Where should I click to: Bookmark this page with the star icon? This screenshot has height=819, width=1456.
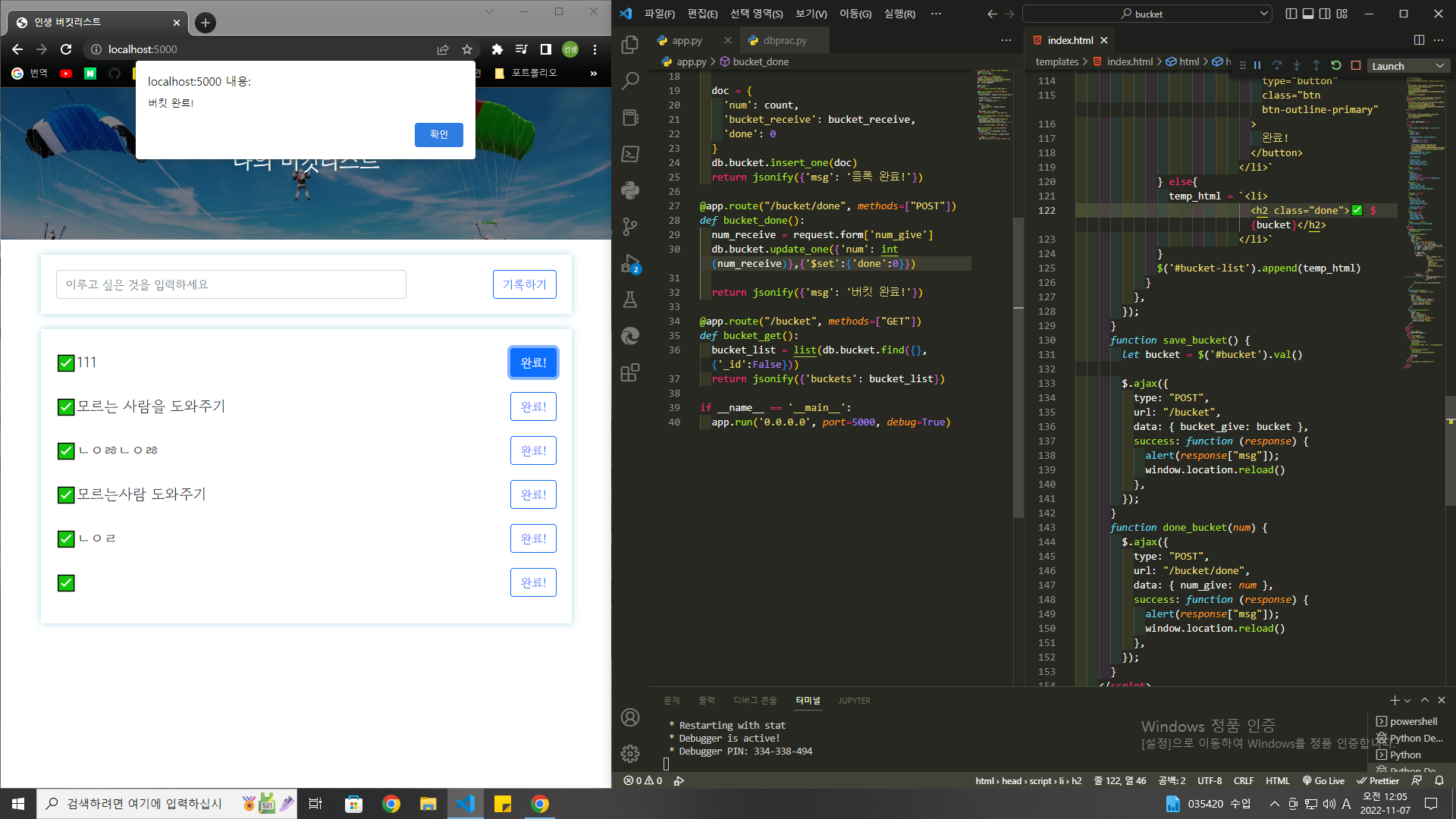pyautogui.click(x=467, y=49)
